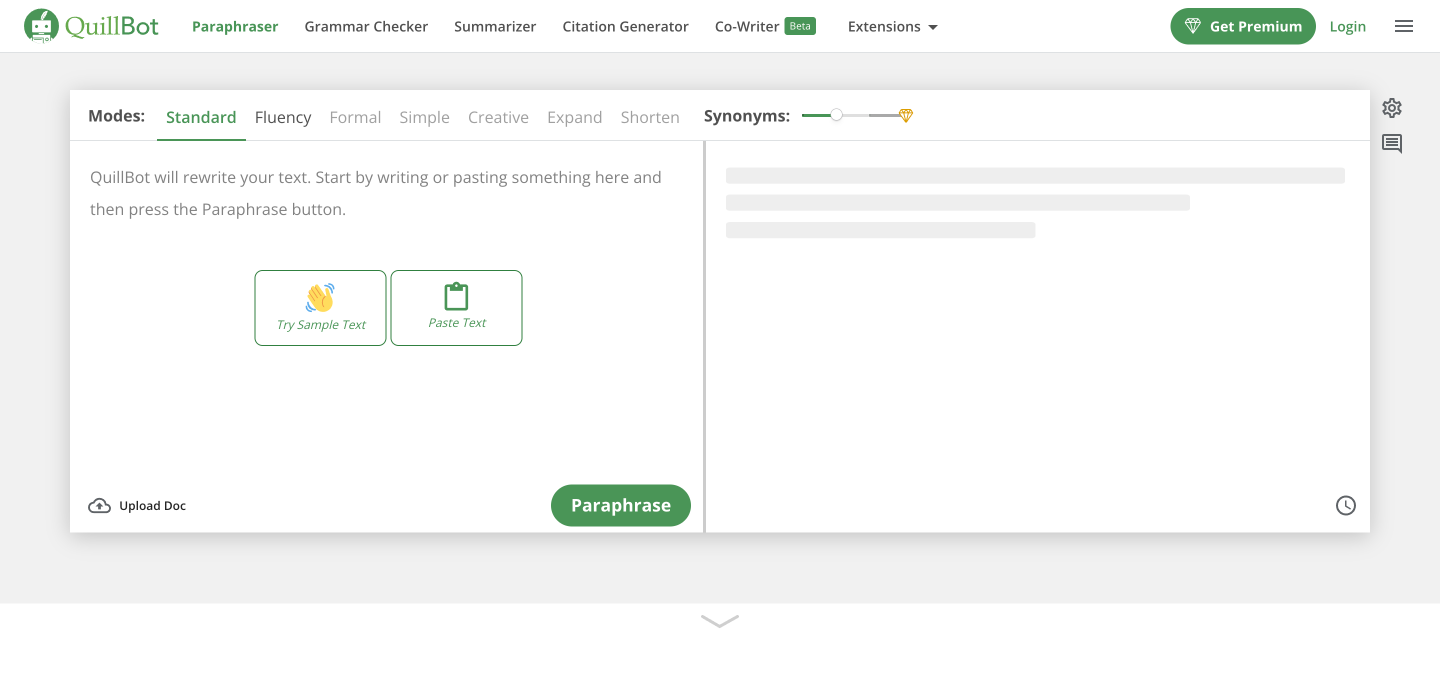Choose the Formal mode tab
This screenshot has height=675, width=1440.
[355, 117]
